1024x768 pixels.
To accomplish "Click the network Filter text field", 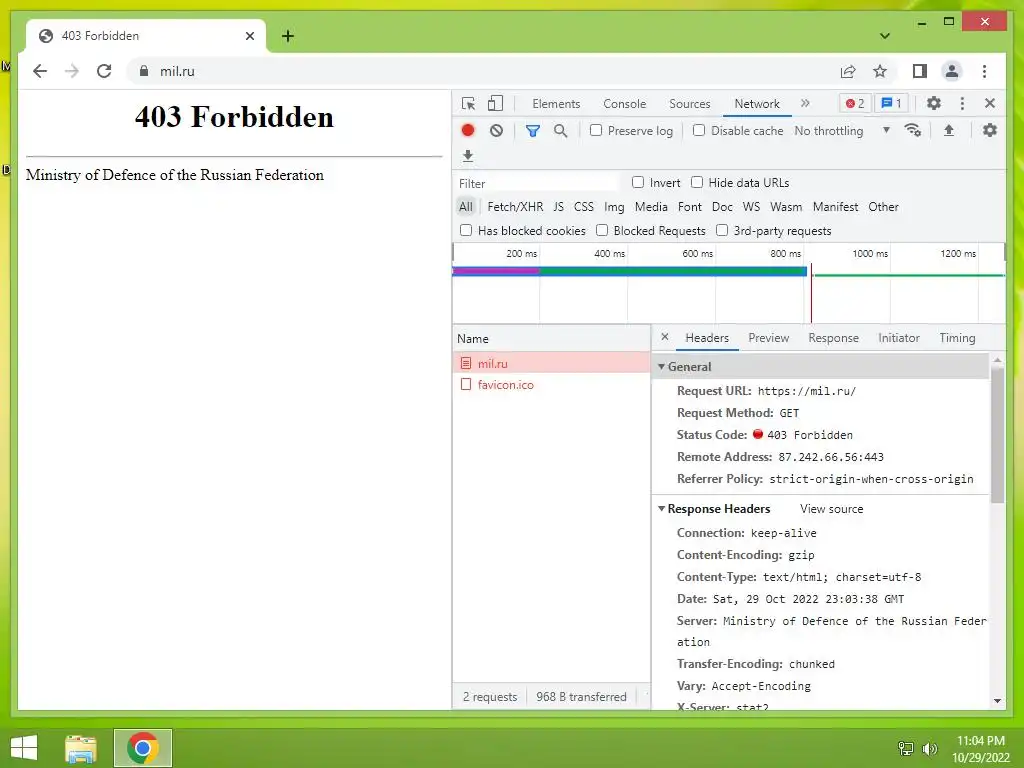I will (536, 183).
